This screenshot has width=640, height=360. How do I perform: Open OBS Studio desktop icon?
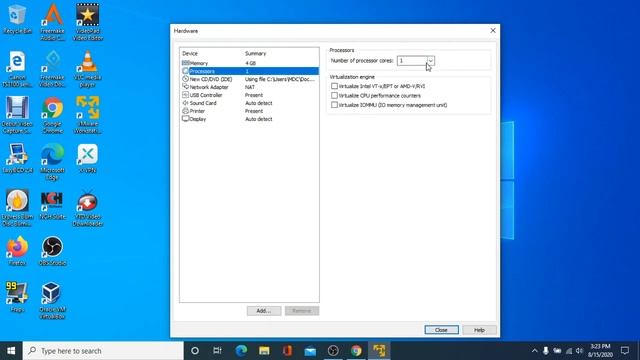point(52,251)
